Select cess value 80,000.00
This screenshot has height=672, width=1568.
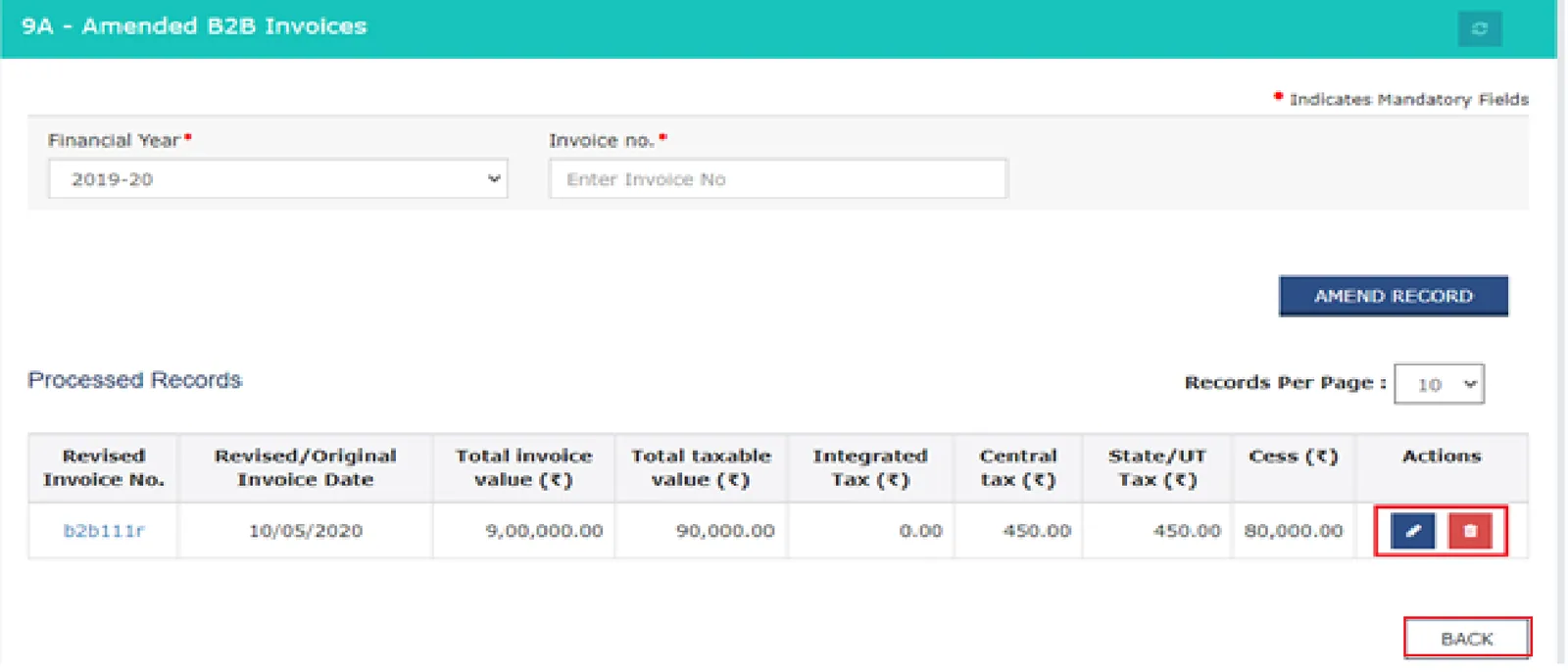click(1293, 531)
